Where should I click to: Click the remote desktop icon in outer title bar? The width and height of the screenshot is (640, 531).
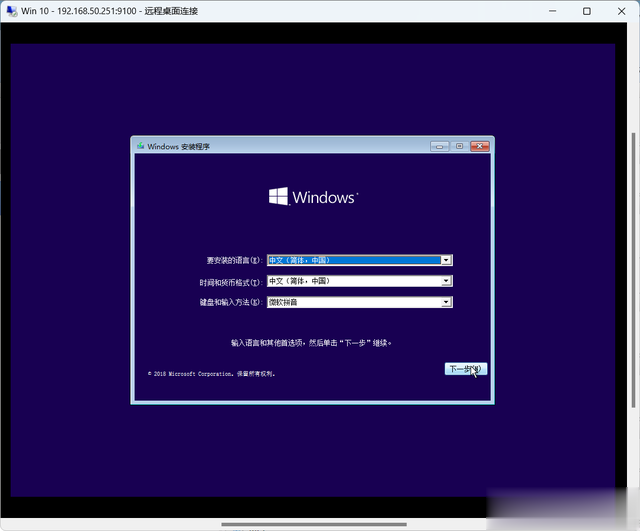(12, 11)
